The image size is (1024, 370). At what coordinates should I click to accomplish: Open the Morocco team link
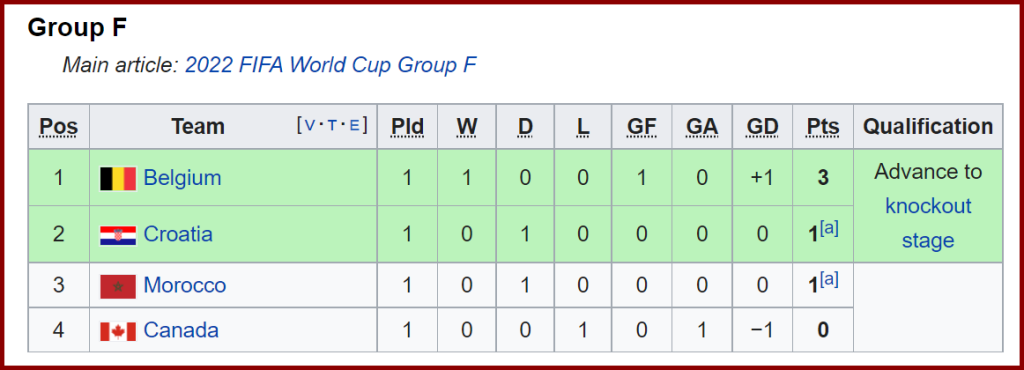(185, 285)
